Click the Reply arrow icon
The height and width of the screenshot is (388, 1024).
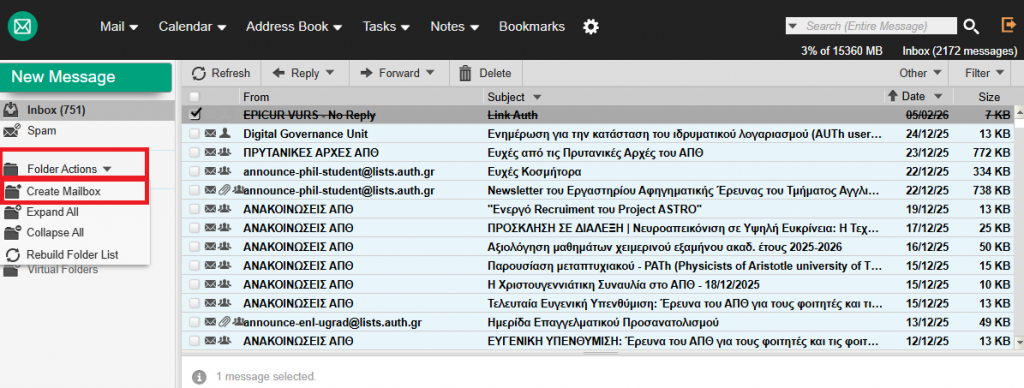tap(278, 73)
